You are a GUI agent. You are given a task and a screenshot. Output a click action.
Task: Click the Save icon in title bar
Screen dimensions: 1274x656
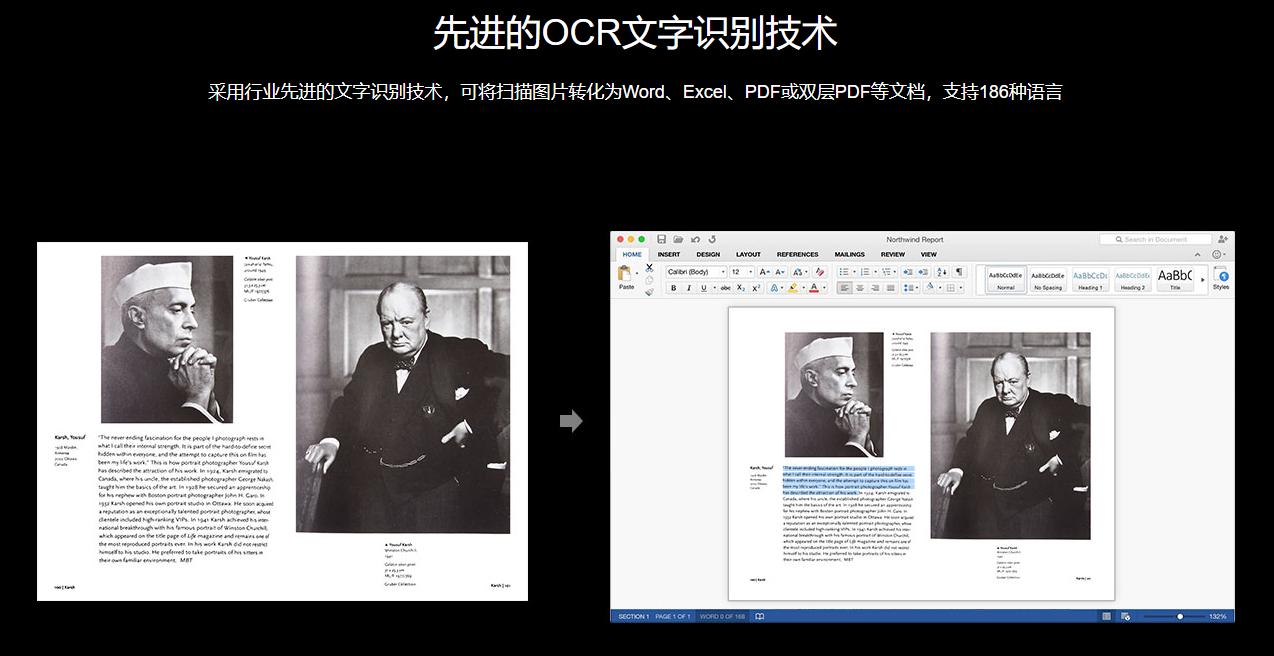[662, 240]
